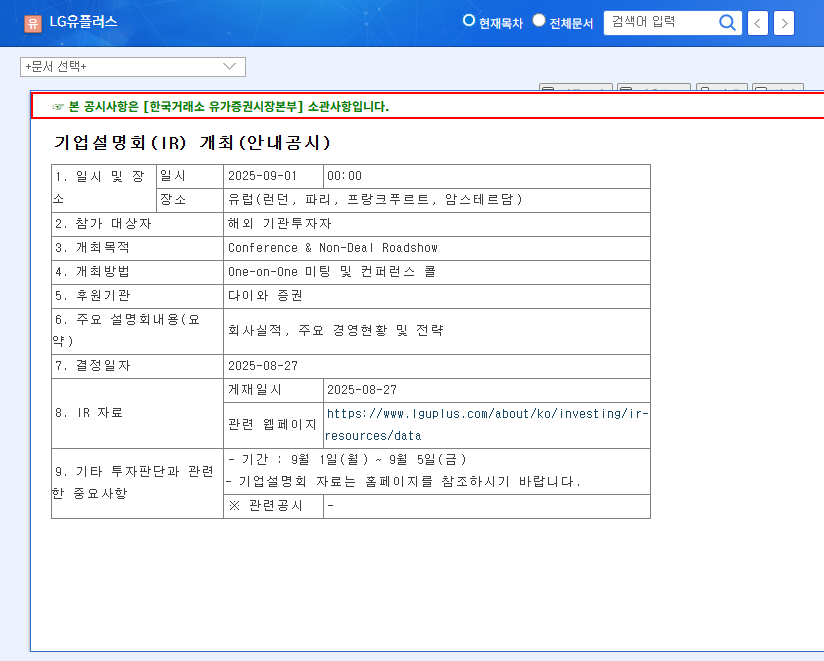Click the 게재일시 label cell
824x661 pixels.
273,390
